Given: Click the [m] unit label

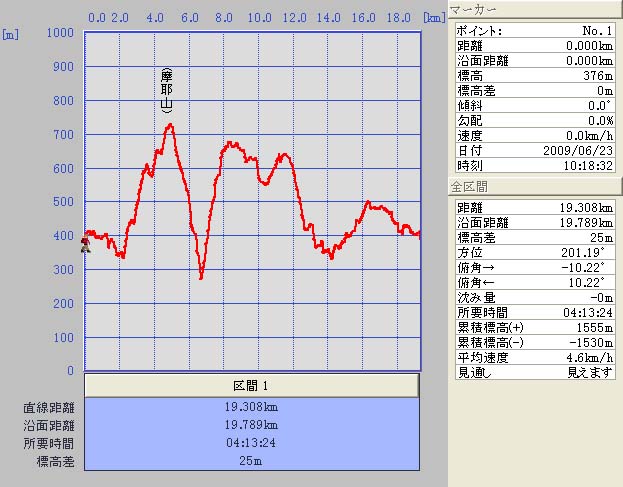Looking at the screenshot, I should 10,35.
